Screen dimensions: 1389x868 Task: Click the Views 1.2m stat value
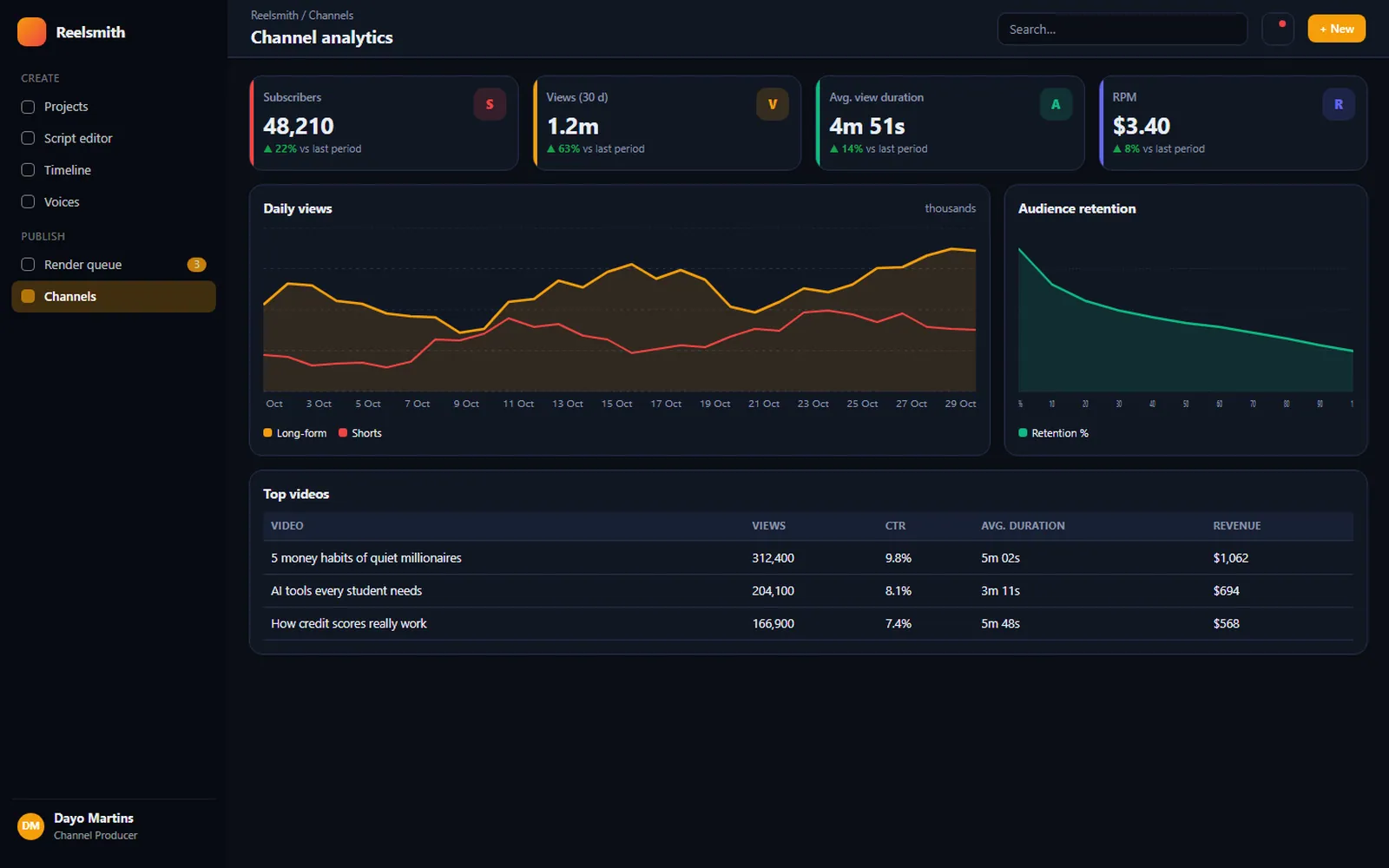(573, 127)
